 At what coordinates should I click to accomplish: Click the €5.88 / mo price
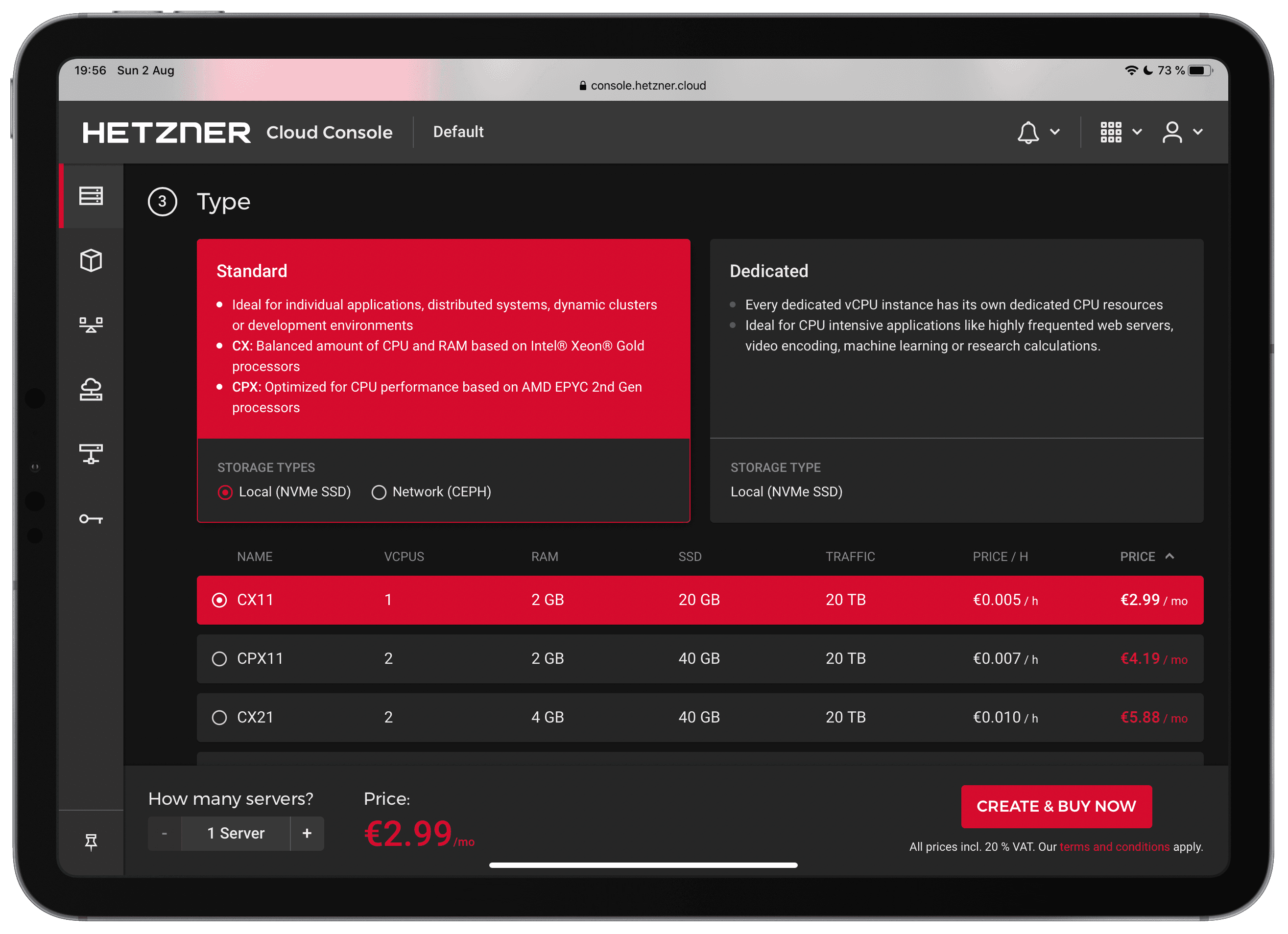tap(1154, 718)
